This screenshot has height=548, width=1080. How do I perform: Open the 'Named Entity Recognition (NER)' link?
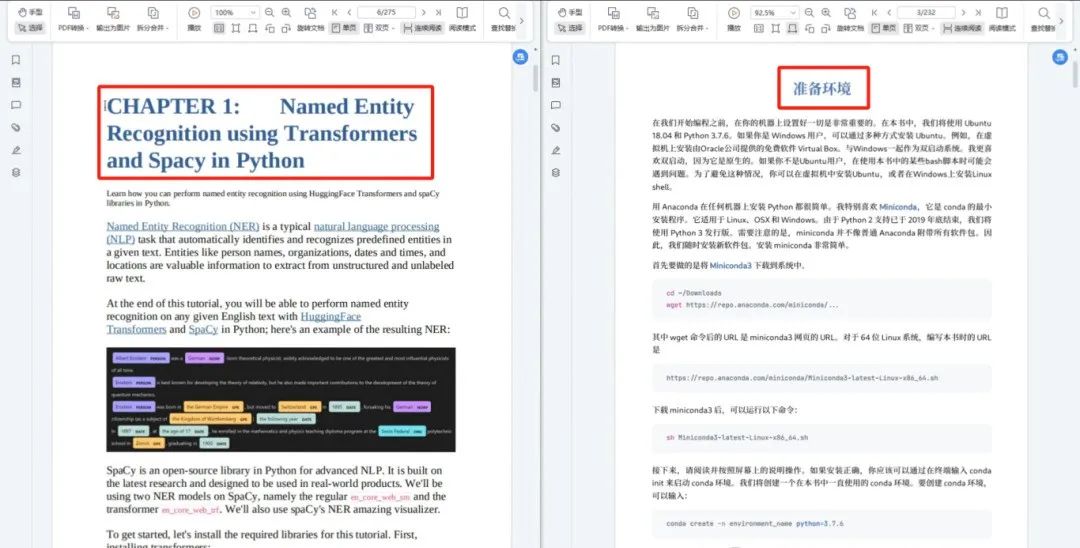pos(183,226)
